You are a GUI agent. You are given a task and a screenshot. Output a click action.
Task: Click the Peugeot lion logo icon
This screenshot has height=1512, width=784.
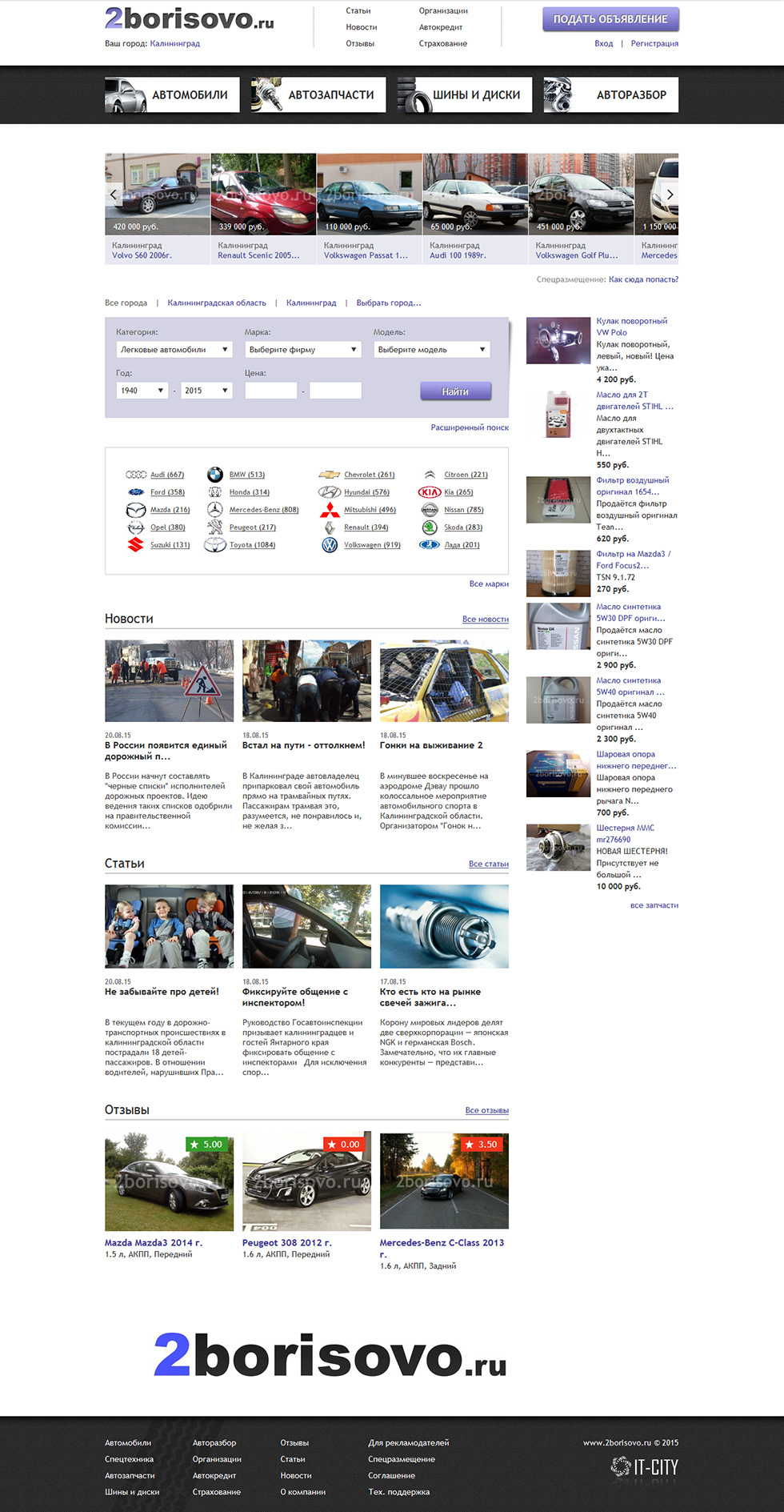pyautogui.click(x=215, y=527)
